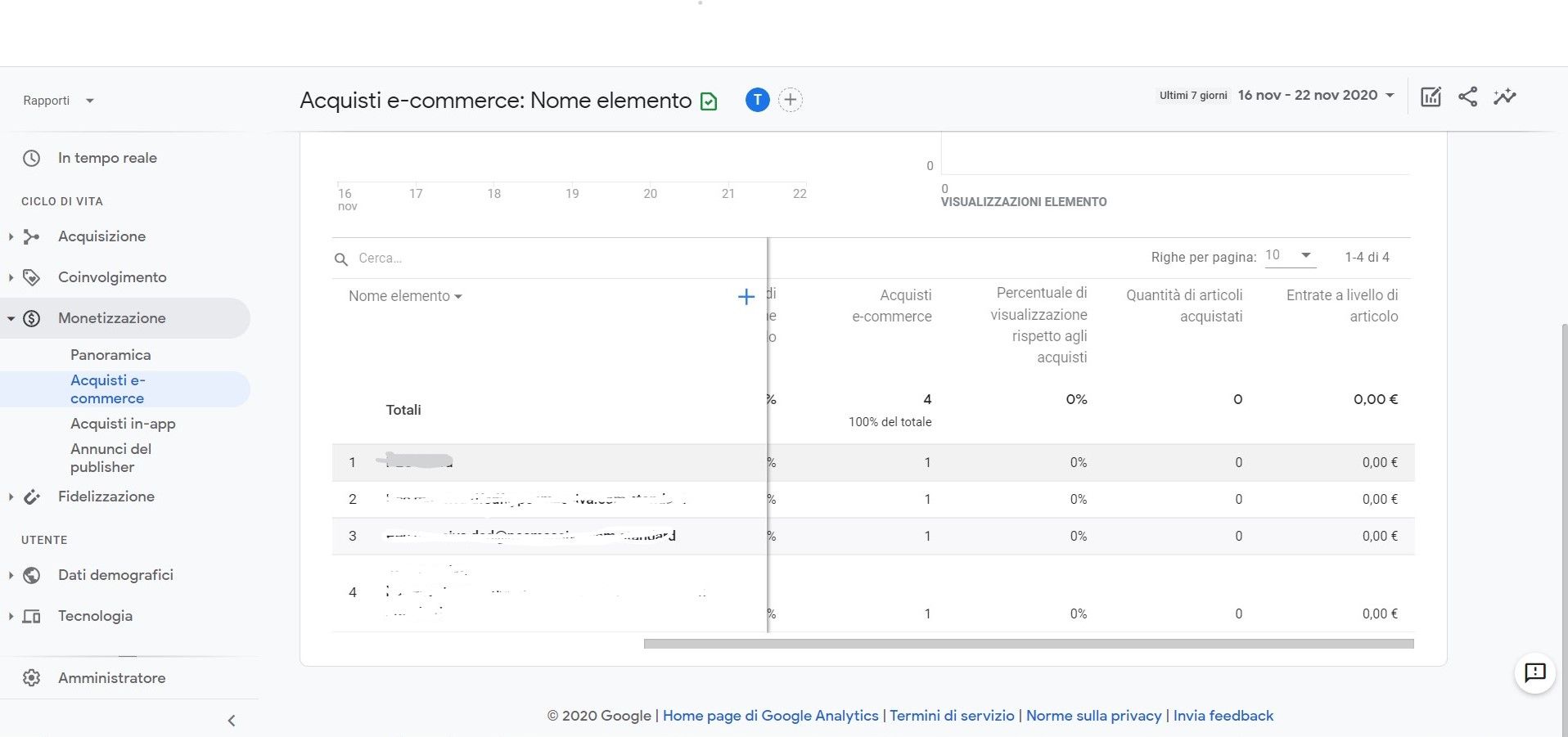Open Termini di servizio link
This screenshot has width=1568, height=737.
pyautogui.click(x=952, y=716)
